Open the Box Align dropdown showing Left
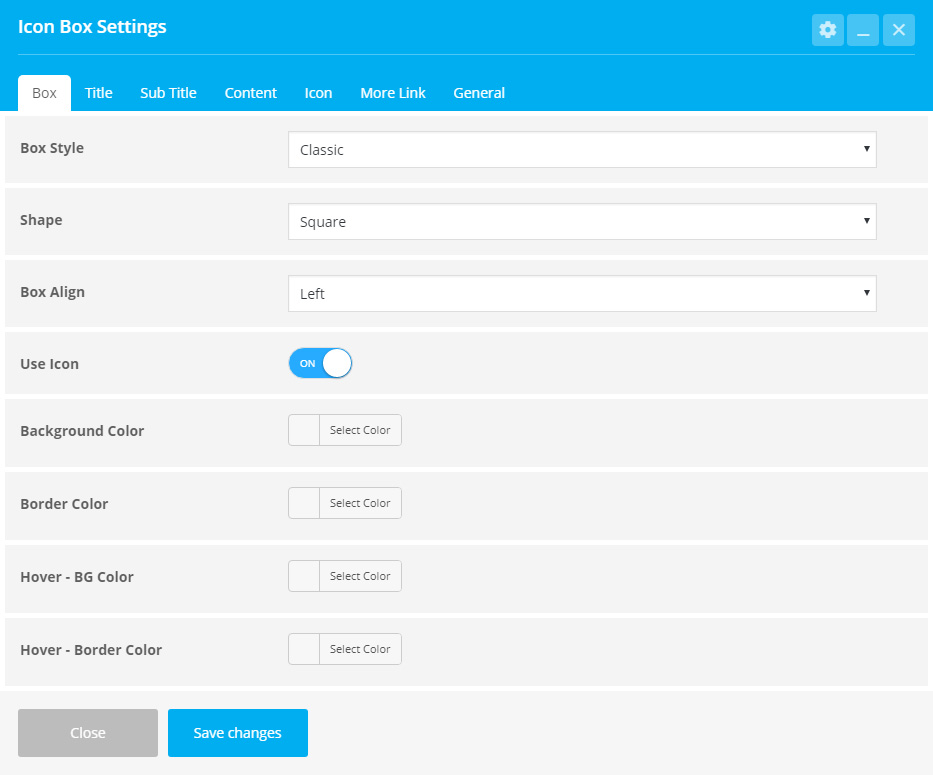This screenshot has width=933, height=775. pyautogui.click(x=582, y=293)
